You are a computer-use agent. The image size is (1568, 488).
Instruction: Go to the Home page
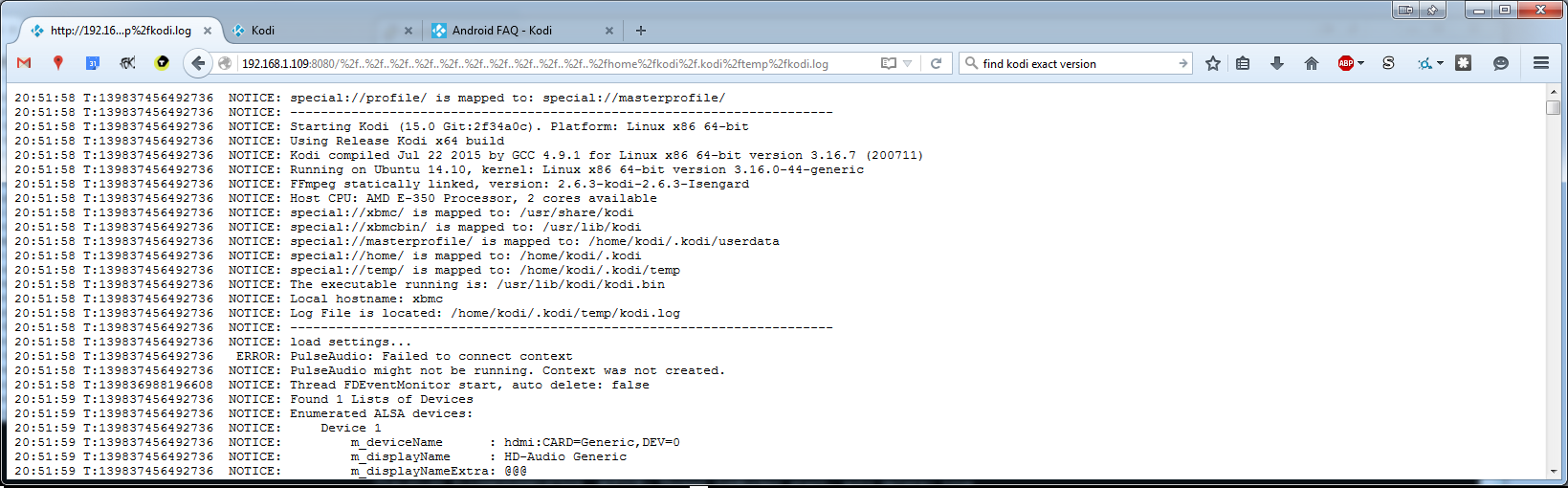pyautogui.click(x=1312, y=63)
